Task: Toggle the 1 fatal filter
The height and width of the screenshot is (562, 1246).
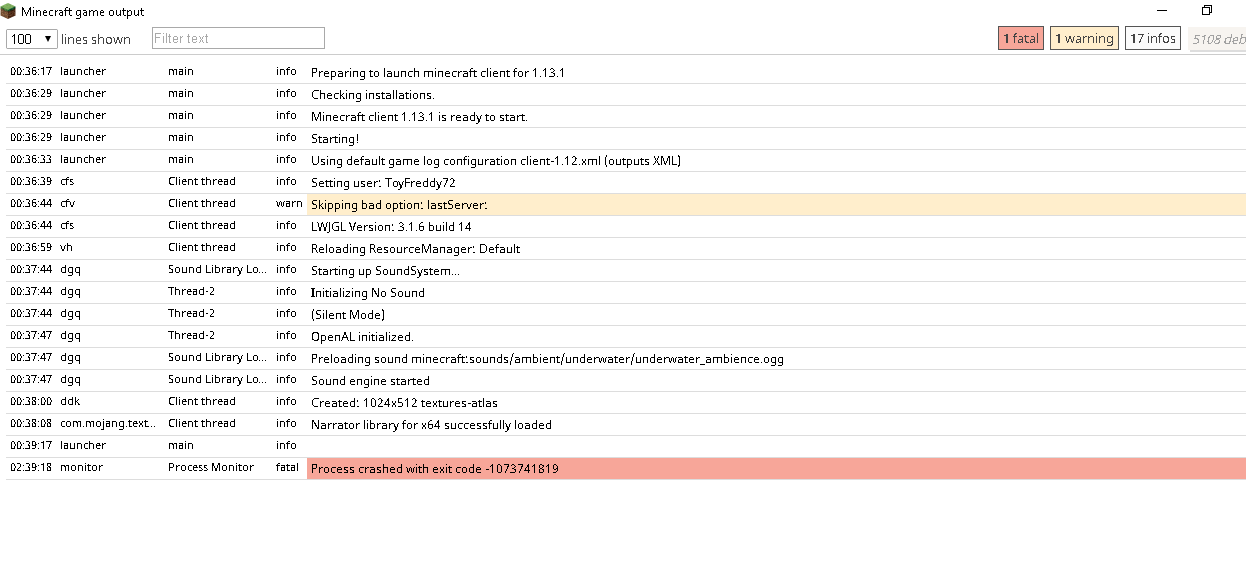Action: point(1021,39)
